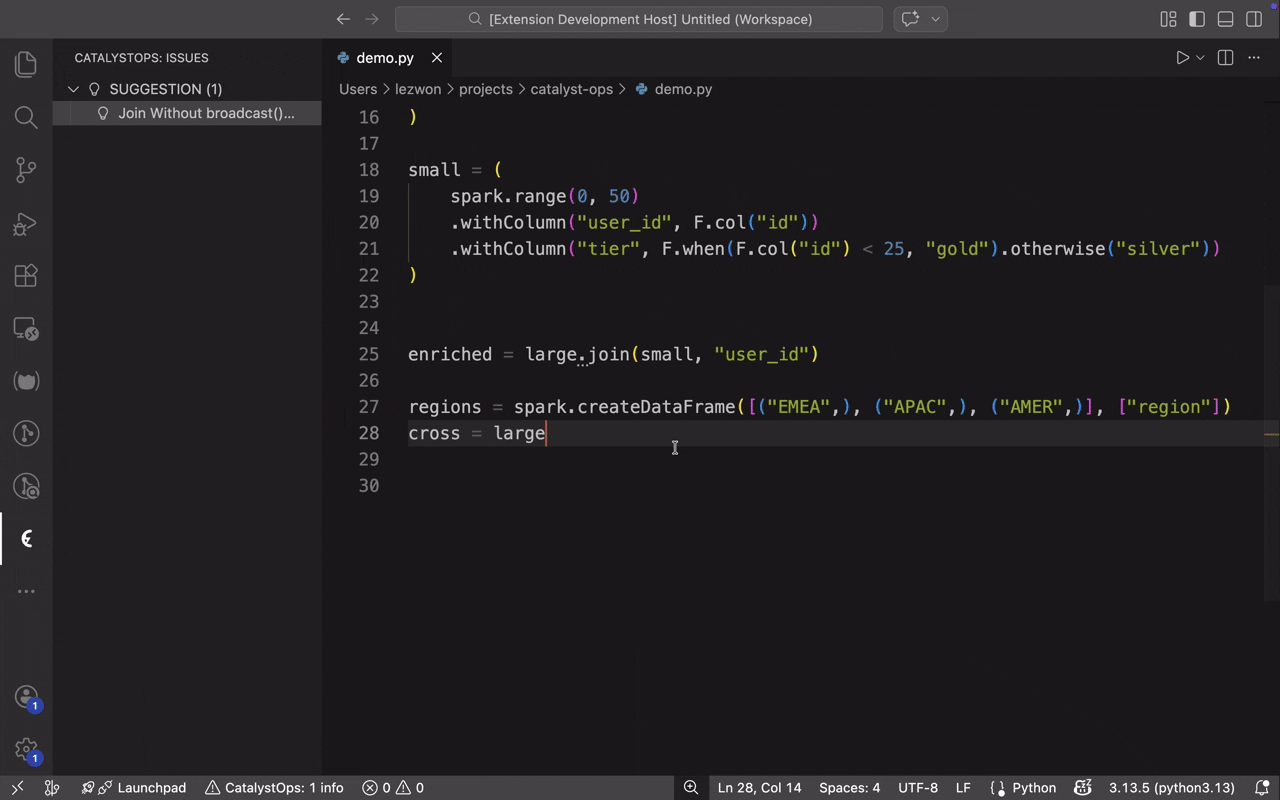This screenshot has width=1280, height=800.
Task: Select the Join Without broadcast() issue
Action: 206,113
